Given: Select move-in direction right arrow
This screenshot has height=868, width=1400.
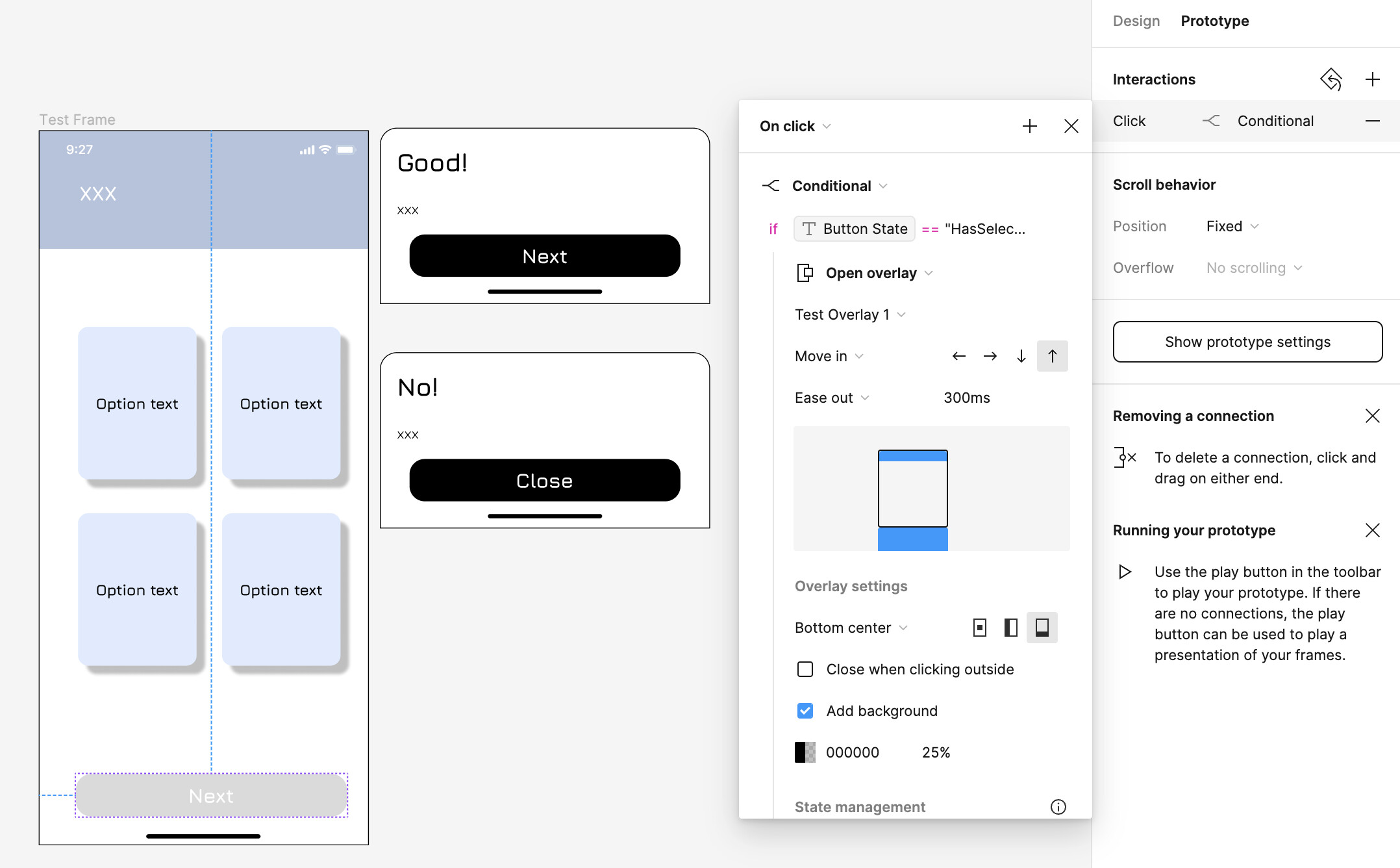Looking at the screenshot, I should pyautogui.click(x=990, y=356).
